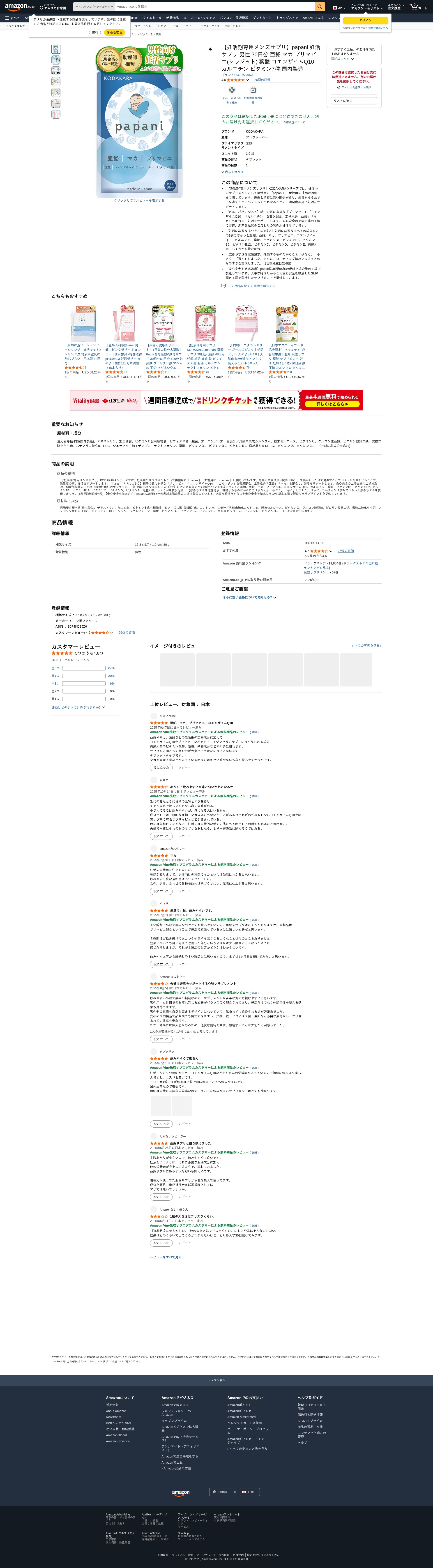Select the seventh product thumbnail image
433x1568 pixels.
(56, 114)
